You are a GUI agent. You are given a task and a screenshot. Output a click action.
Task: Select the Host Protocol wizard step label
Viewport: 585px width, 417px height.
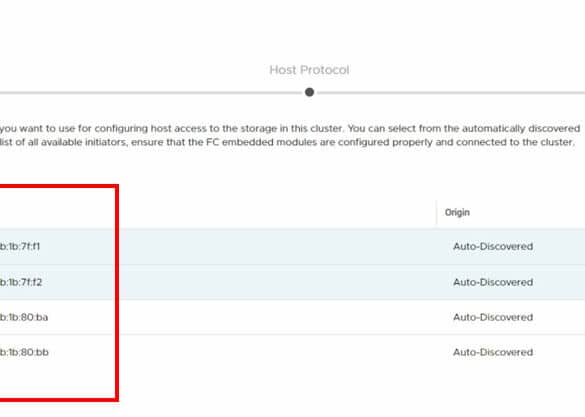coord(309,70)
